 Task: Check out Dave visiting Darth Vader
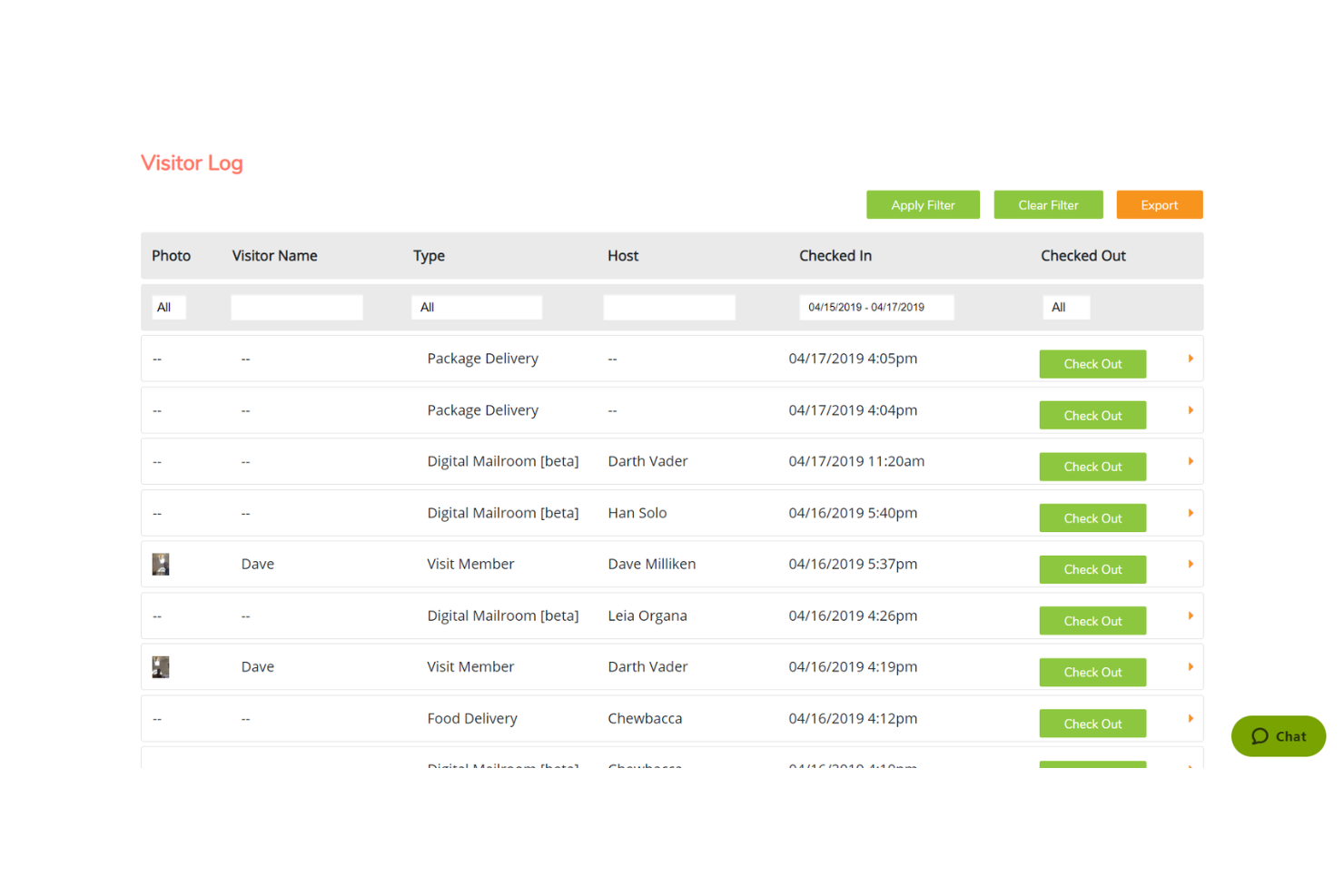point(1092,673)
